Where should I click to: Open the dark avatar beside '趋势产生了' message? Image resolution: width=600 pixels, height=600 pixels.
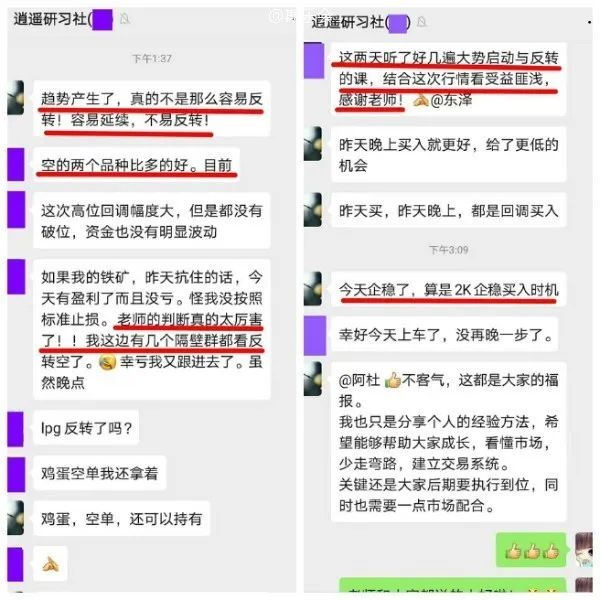click(16, 98)
